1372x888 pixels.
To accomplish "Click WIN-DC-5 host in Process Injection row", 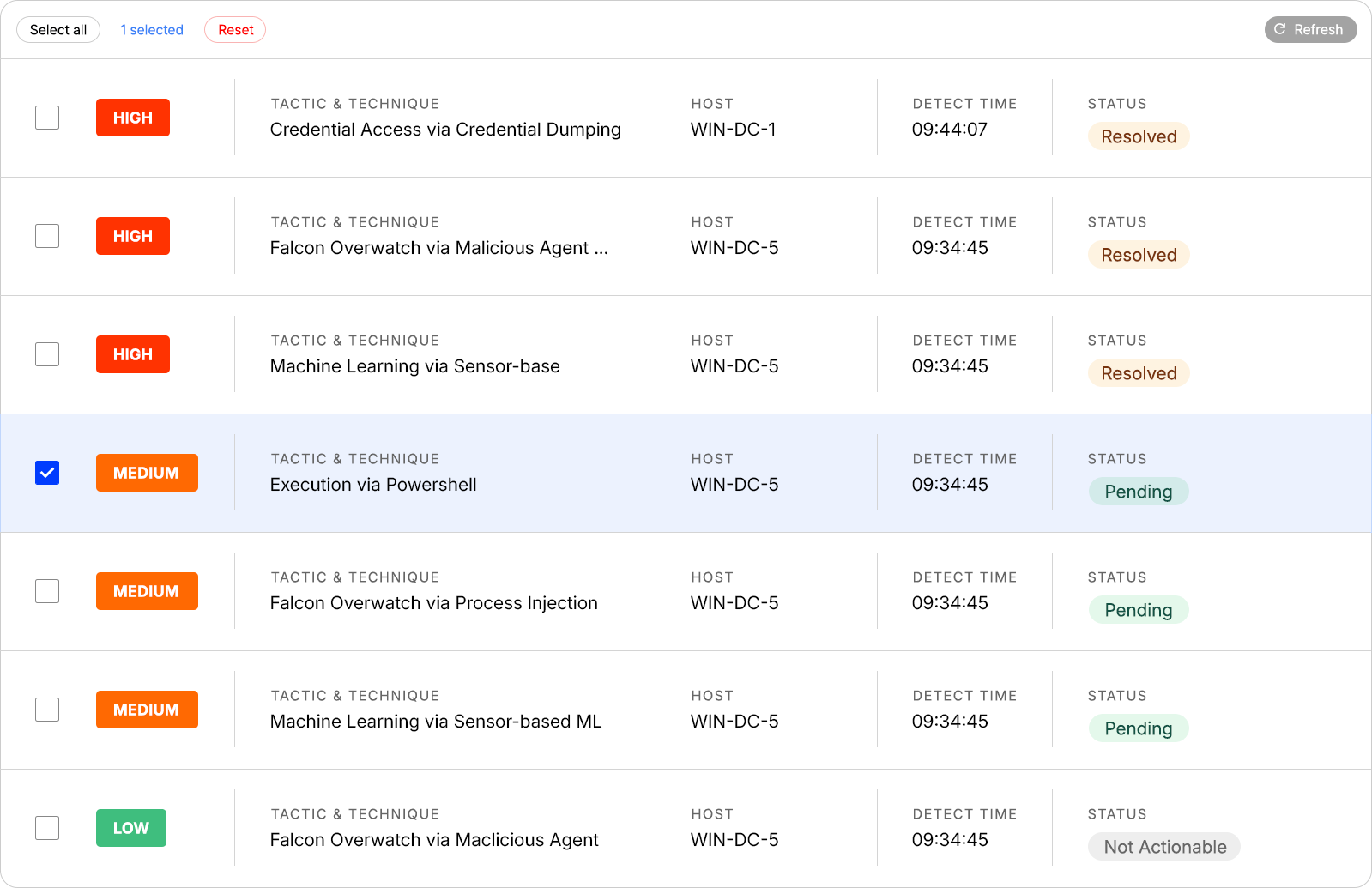I will click(734, 603).
